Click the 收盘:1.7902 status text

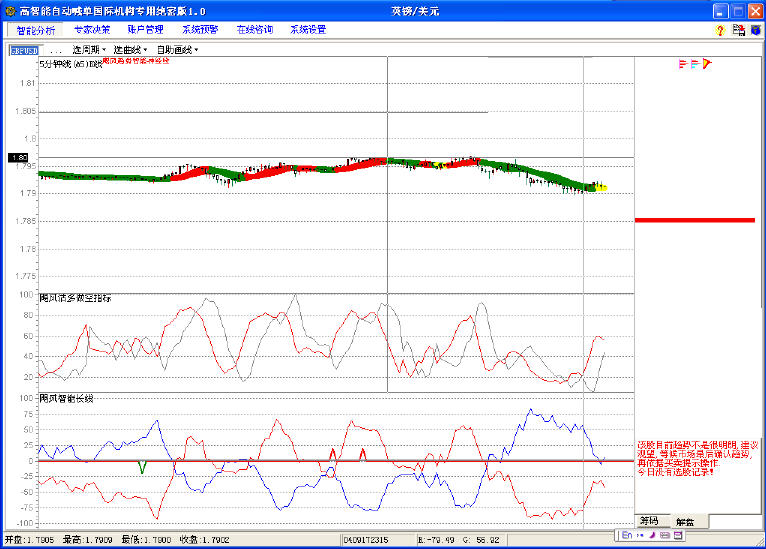(x=205, y=540)
